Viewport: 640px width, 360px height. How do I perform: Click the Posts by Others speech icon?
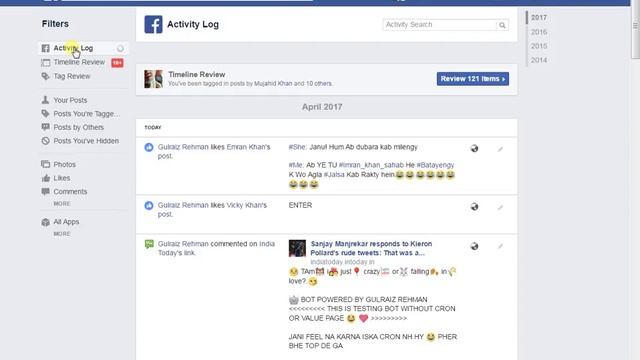point(45,127)
